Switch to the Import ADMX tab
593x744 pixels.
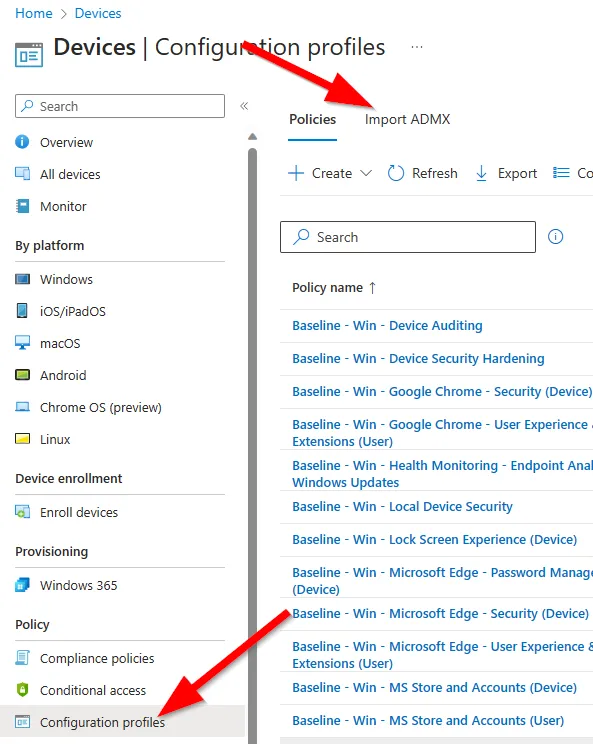tap(407, 119)
